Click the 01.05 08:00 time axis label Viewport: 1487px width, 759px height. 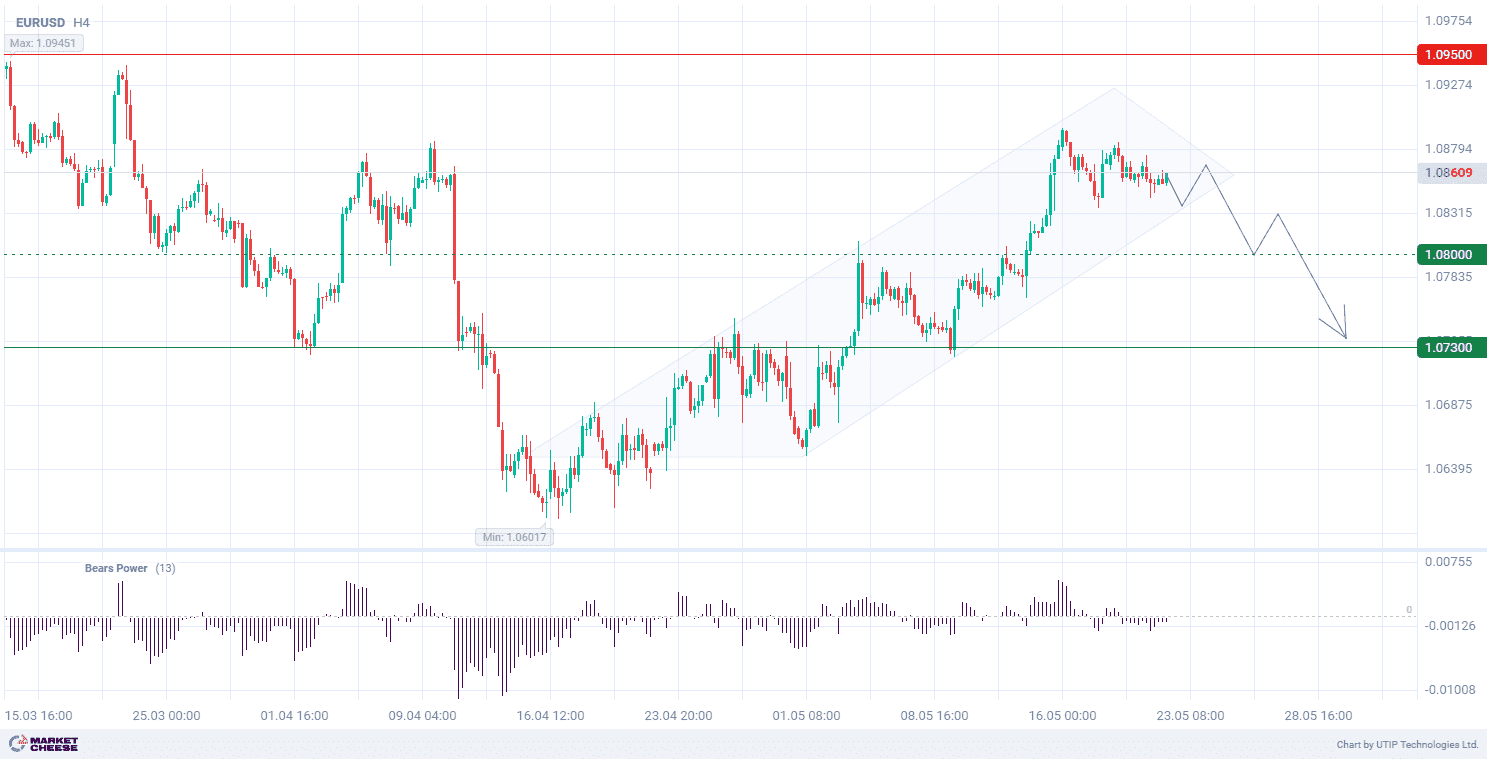click(806, 716)
